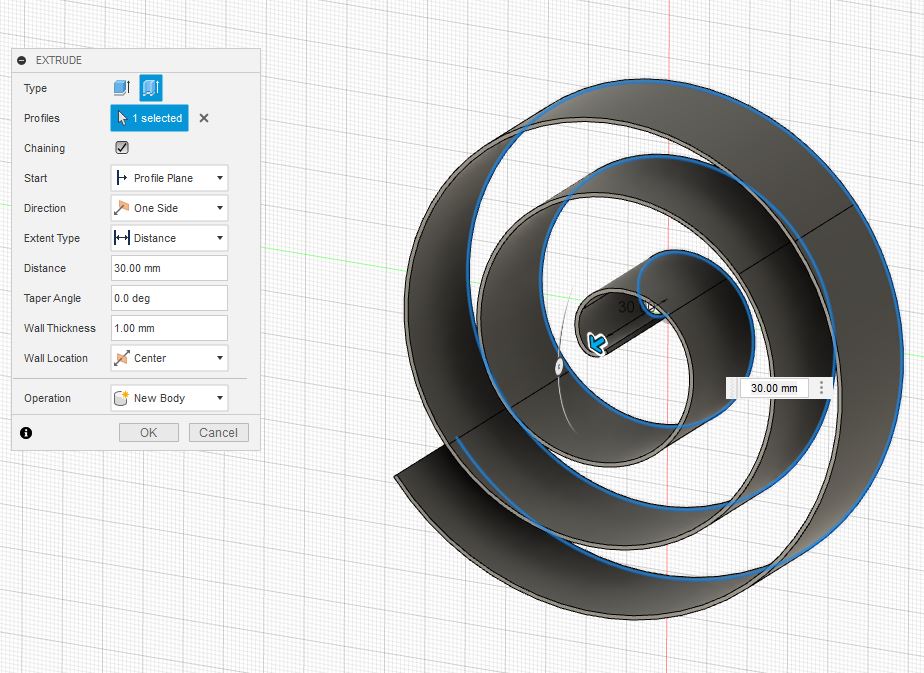The image size is (924, 673).
Task: Select the solid extrude Type icon
Action: coord(122,88)
